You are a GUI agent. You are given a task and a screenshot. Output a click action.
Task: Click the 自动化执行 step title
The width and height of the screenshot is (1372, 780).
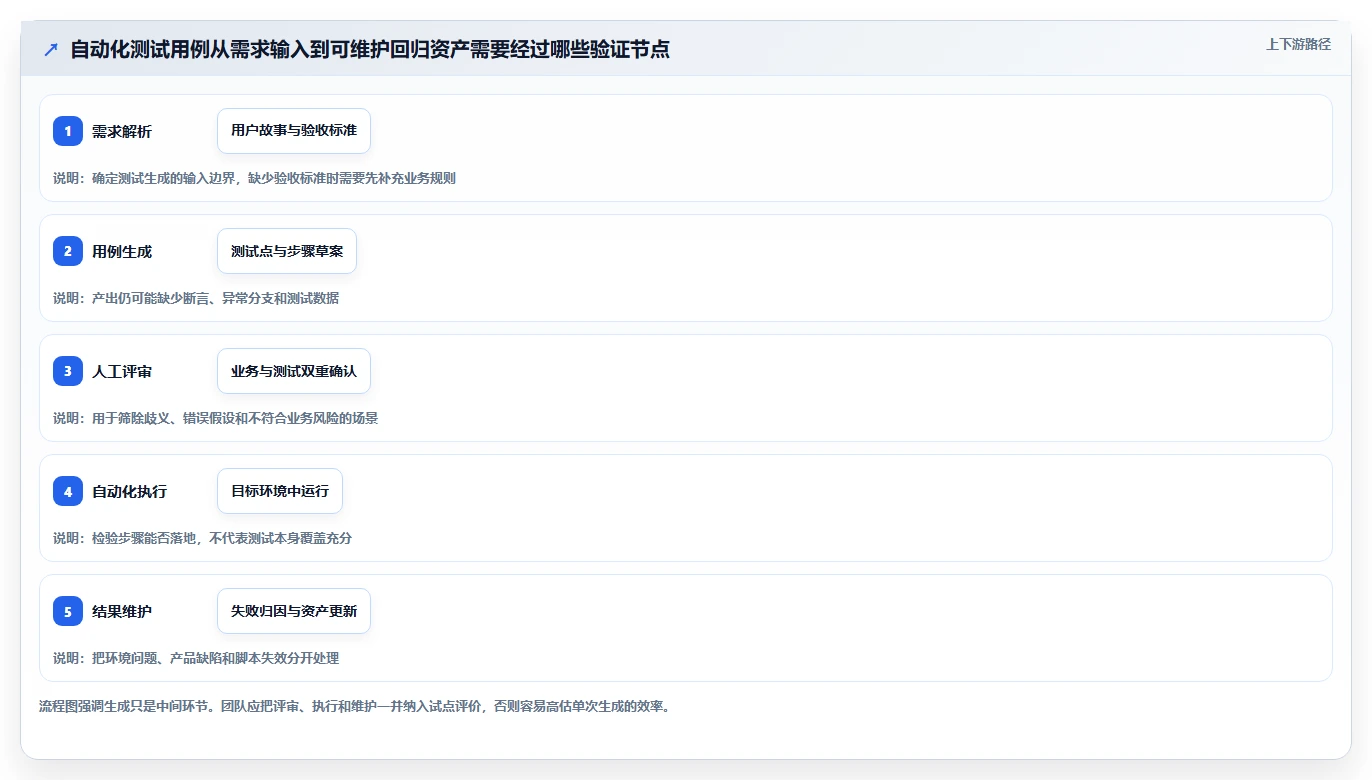130,491
